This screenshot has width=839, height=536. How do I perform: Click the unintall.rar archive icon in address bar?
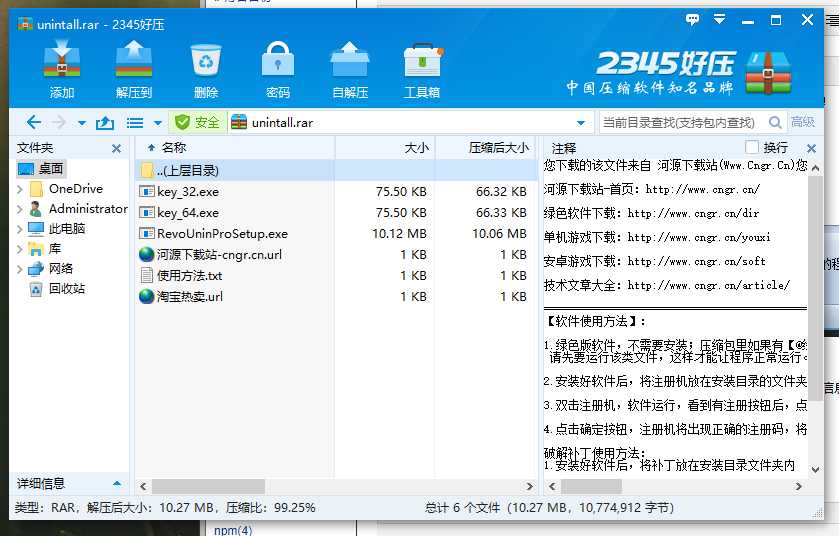[x=239, y=122]
